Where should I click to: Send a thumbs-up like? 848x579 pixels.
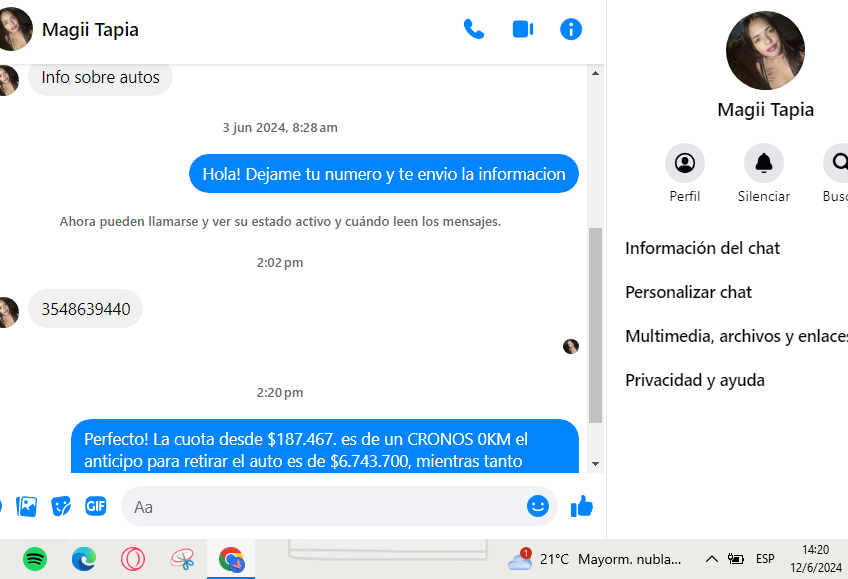tap(582, 507)
